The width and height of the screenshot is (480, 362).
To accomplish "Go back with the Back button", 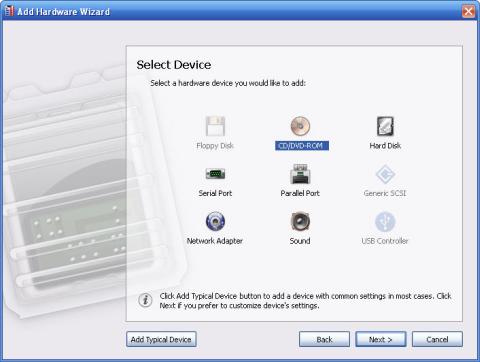I will tap(324, 339).
